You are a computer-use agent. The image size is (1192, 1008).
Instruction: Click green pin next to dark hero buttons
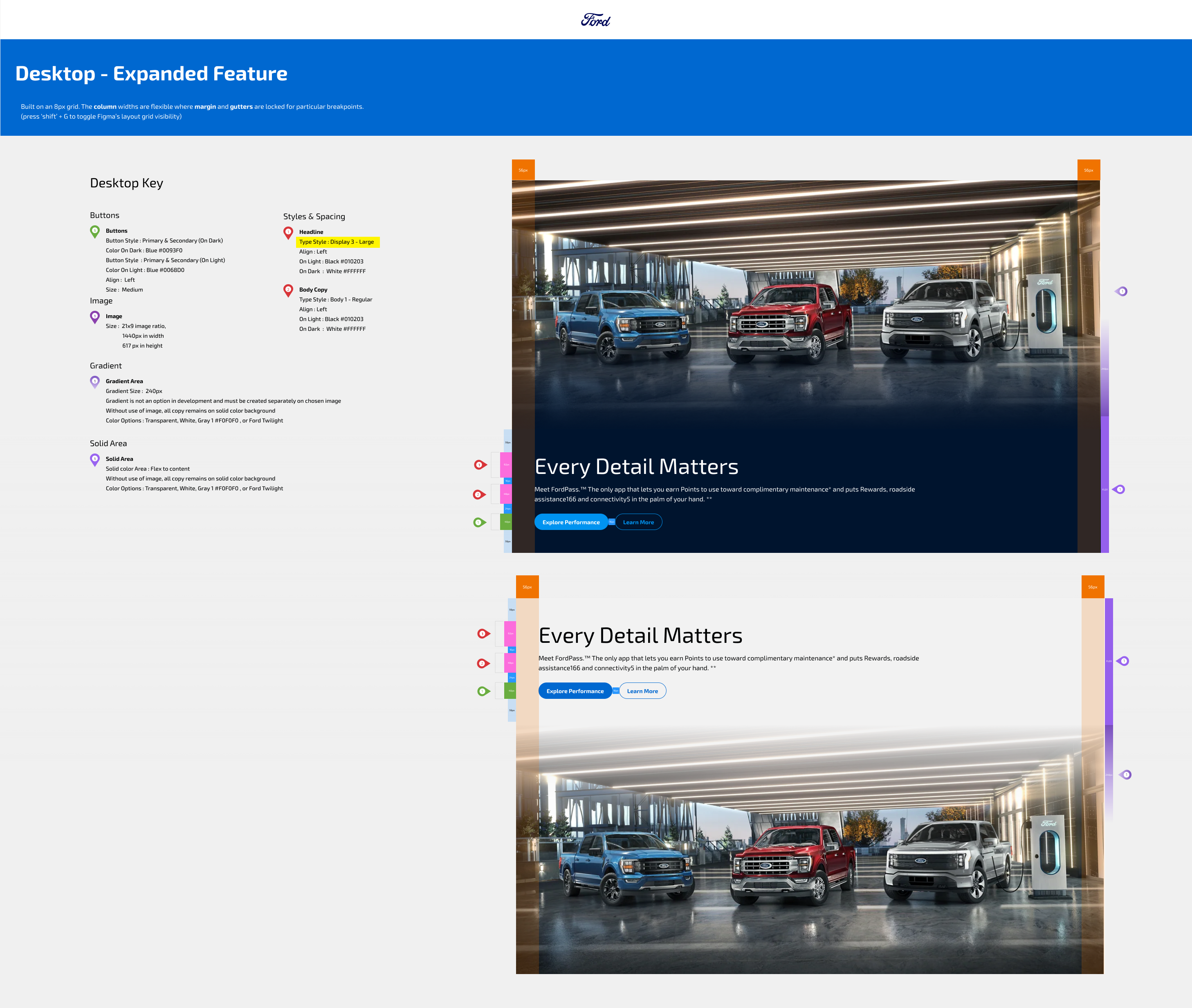(x=479, y=522)
